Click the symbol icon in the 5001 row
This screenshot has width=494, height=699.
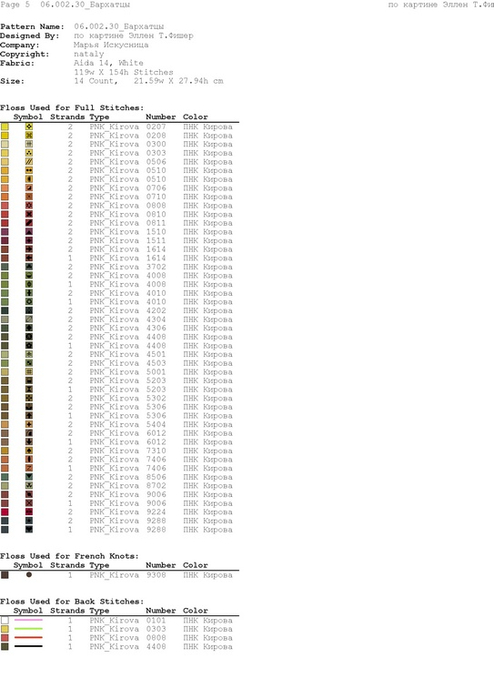coord(29,372)
